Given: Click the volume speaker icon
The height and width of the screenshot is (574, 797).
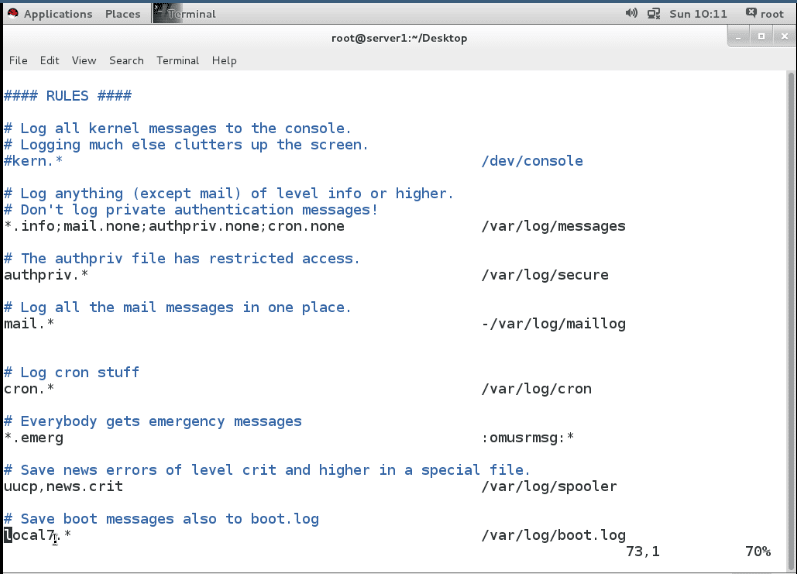Looking at the screenshot, I should [x=631, y=13].
